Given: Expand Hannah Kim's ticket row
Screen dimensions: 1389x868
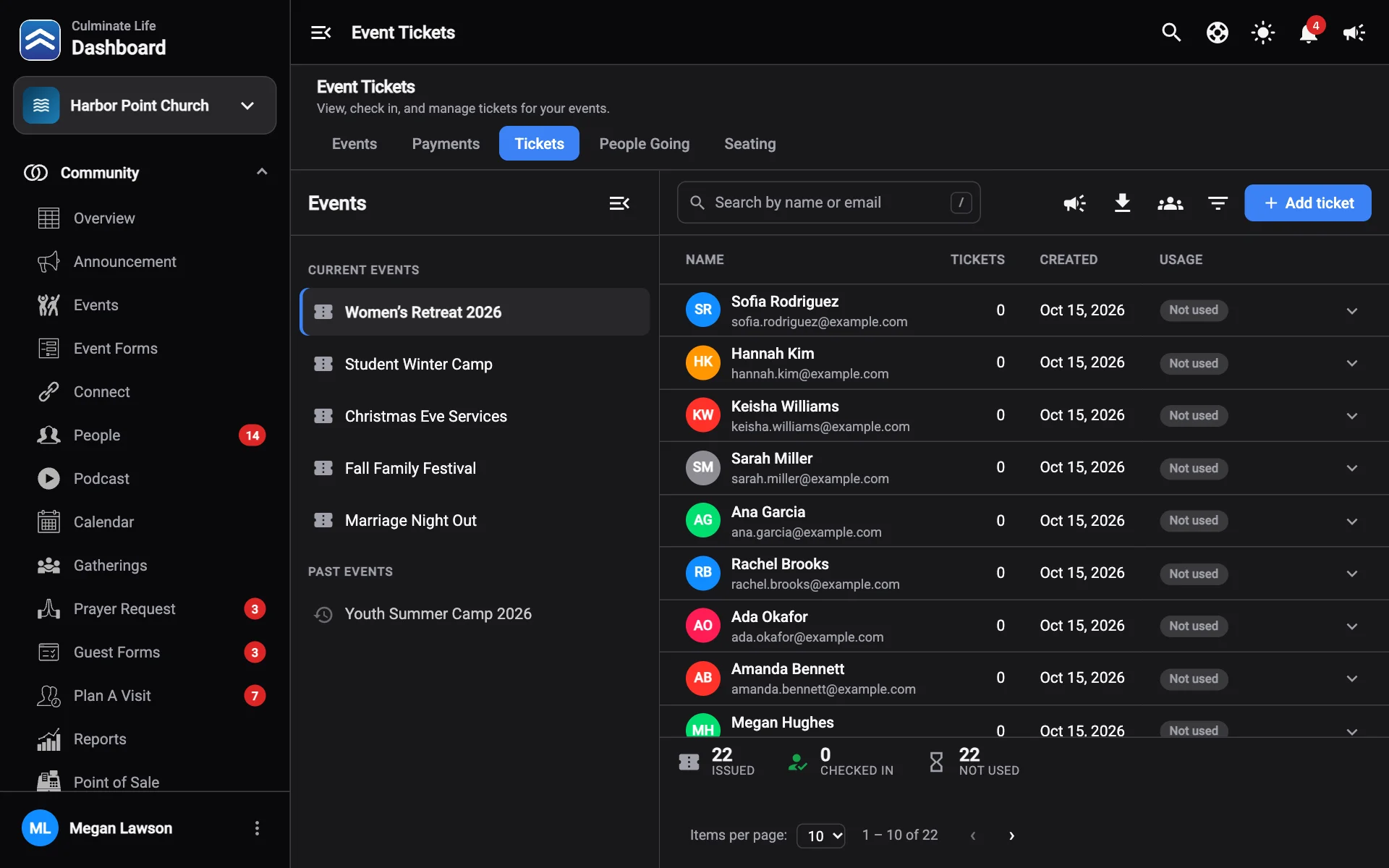Looking at the screenshot, I should [1351, 362].
